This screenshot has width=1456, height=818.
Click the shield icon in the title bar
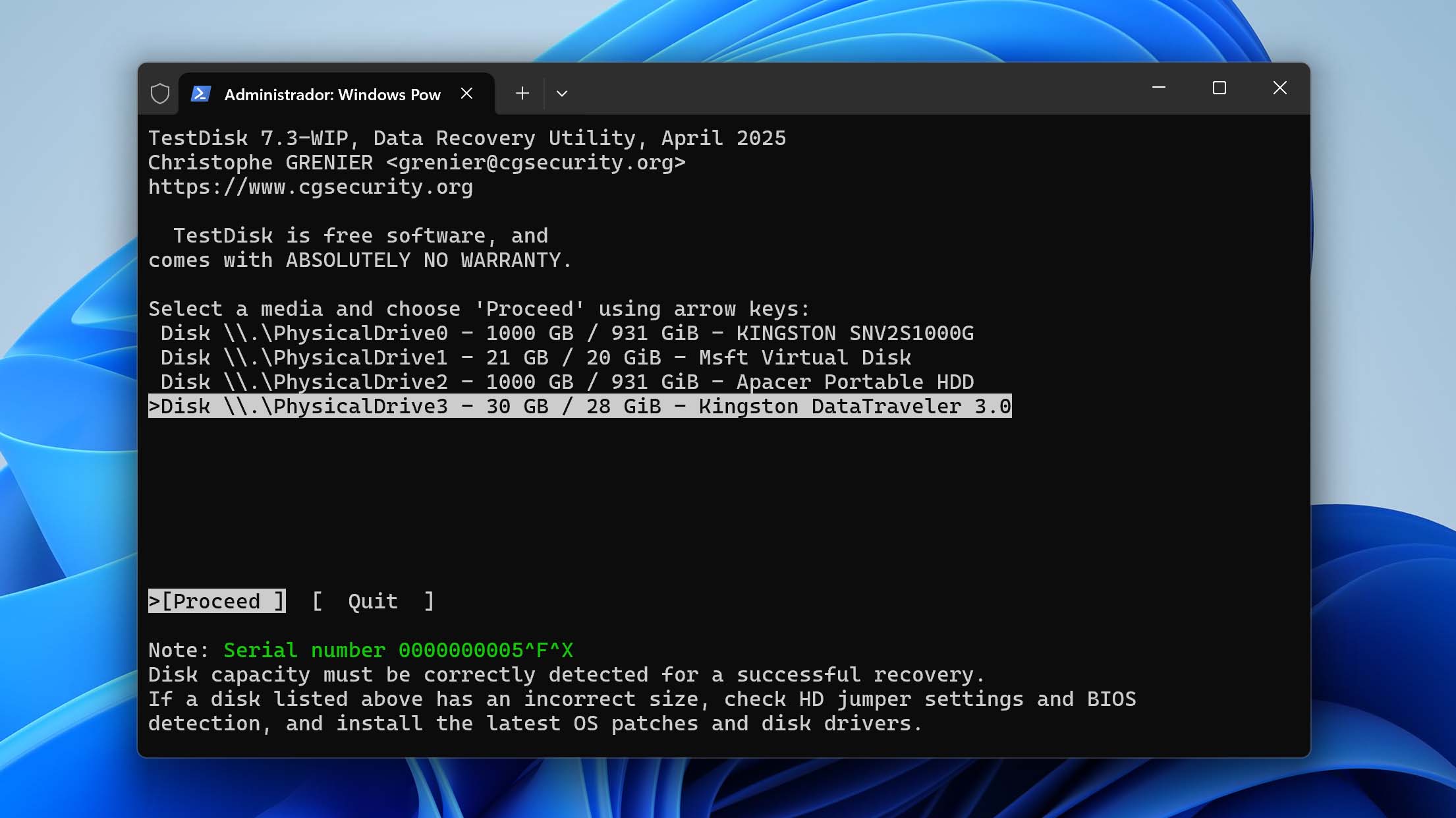(x=159, y=94)
